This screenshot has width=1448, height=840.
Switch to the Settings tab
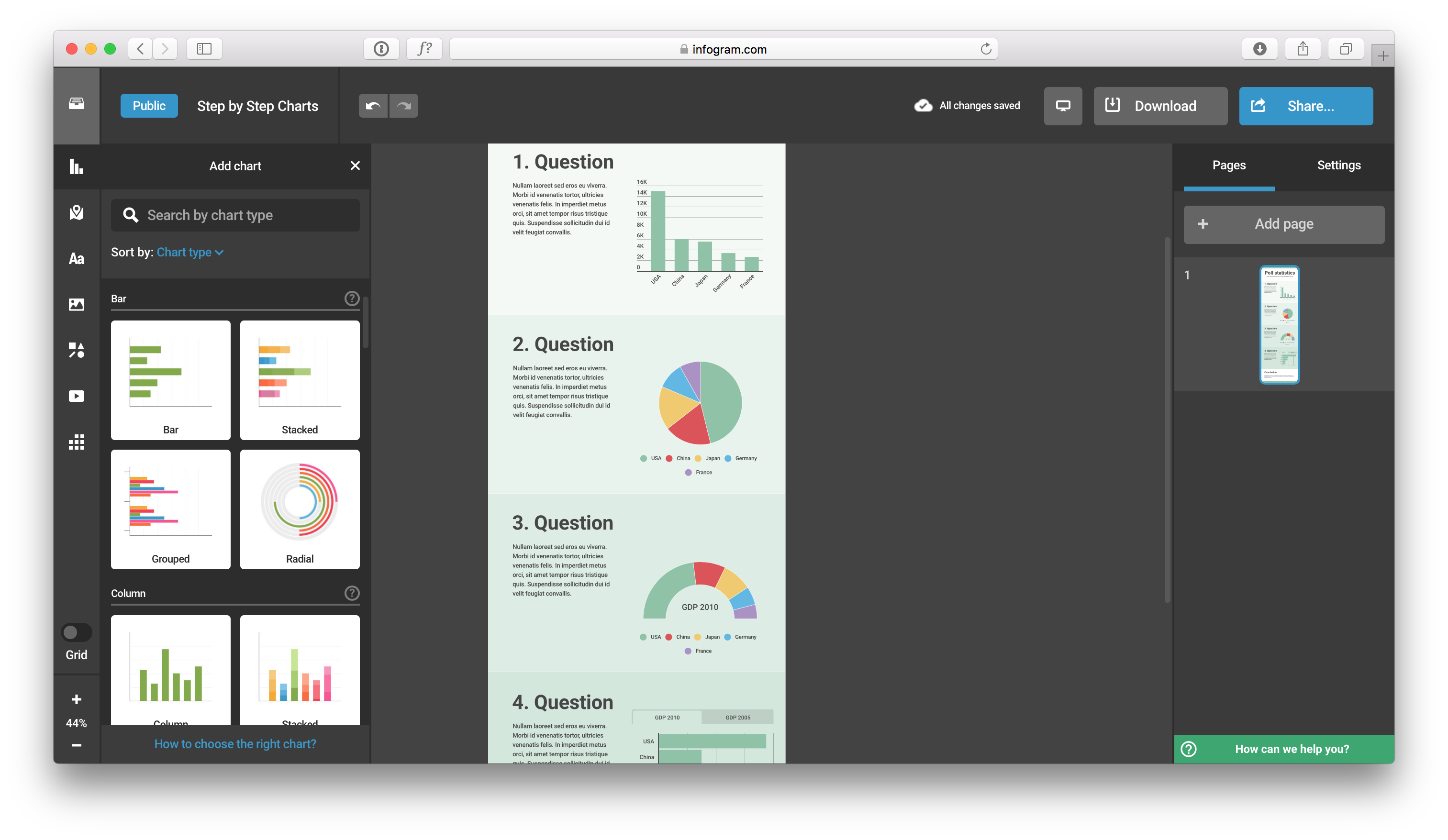(1338, 166)
